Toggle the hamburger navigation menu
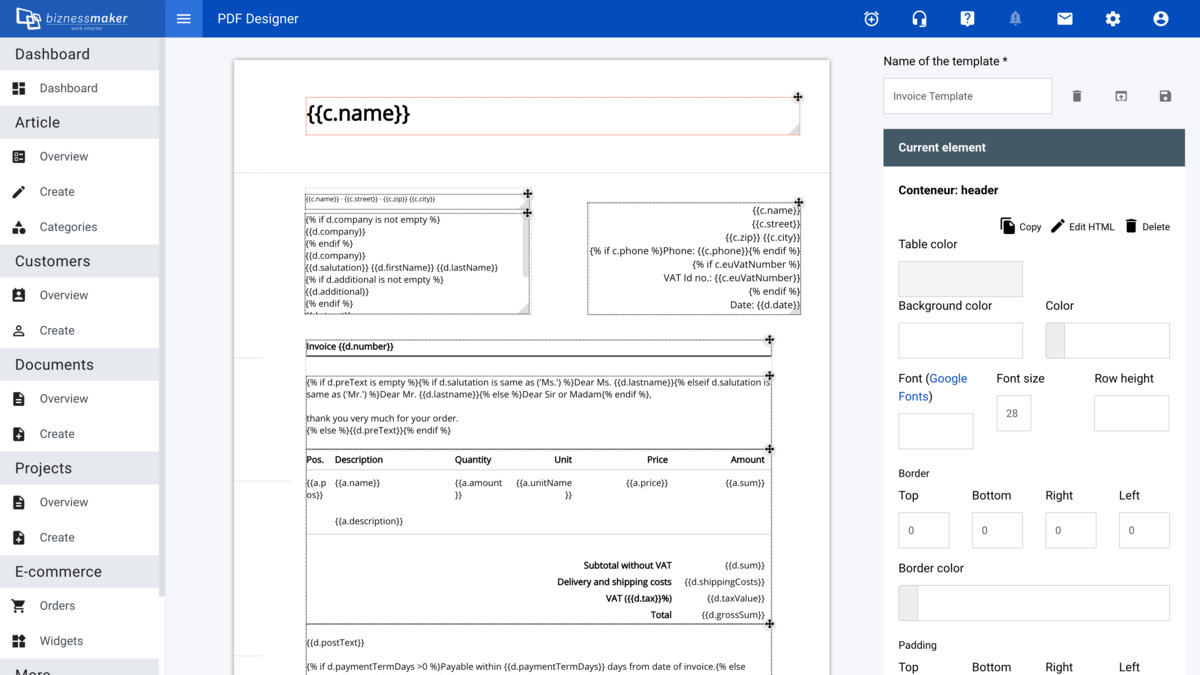Viewport: 1200px width, 675px height. pos(183,19)
